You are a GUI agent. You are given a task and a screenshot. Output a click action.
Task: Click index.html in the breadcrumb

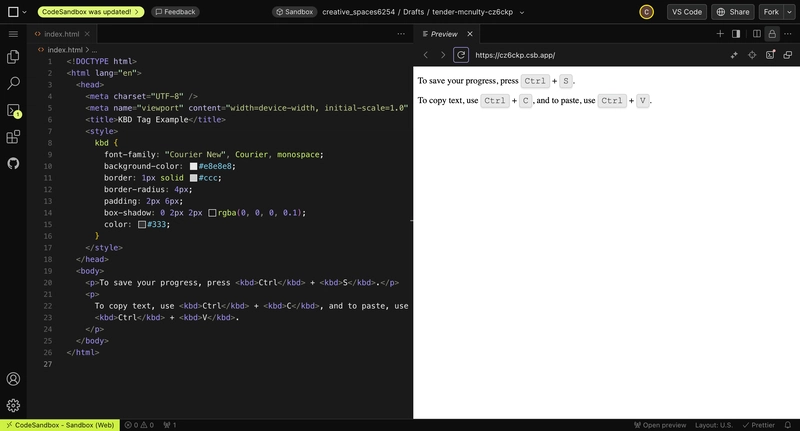(x=65, y=50)
